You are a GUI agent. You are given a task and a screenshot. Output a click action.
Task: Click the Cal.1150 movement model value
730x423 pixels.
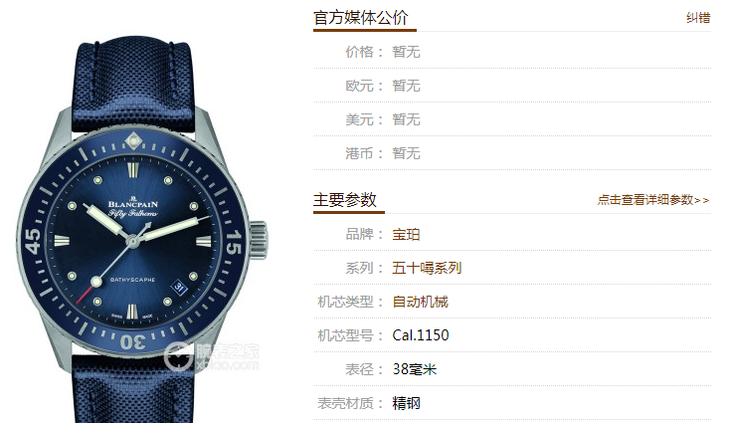[x=420, y=335]
